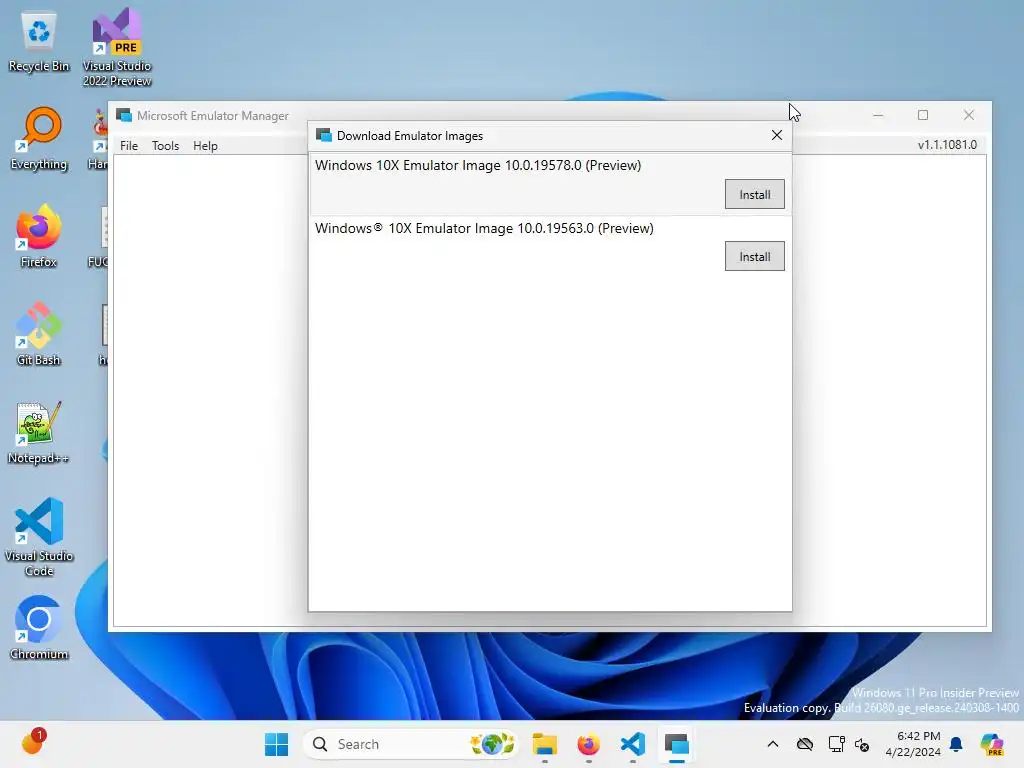Select the Chromium desktop icon

click(x=39, y=628)
